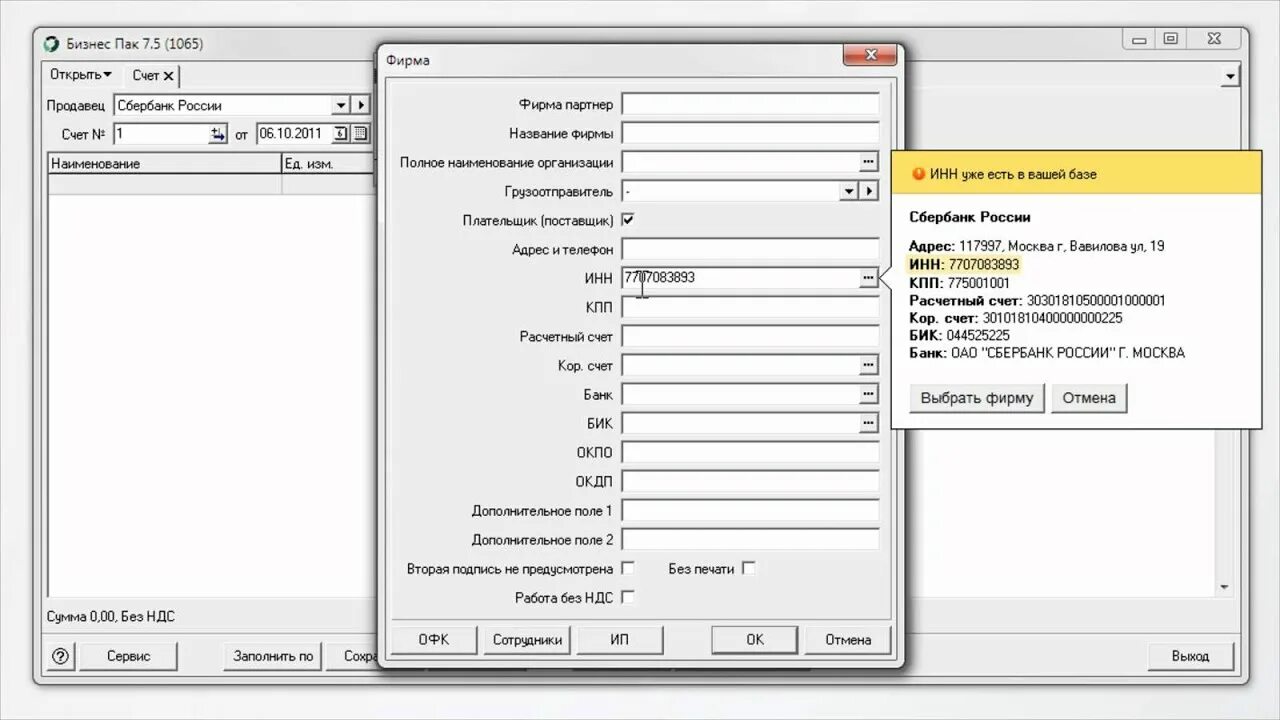Click the date field 06.10.2011

[293, 134]
